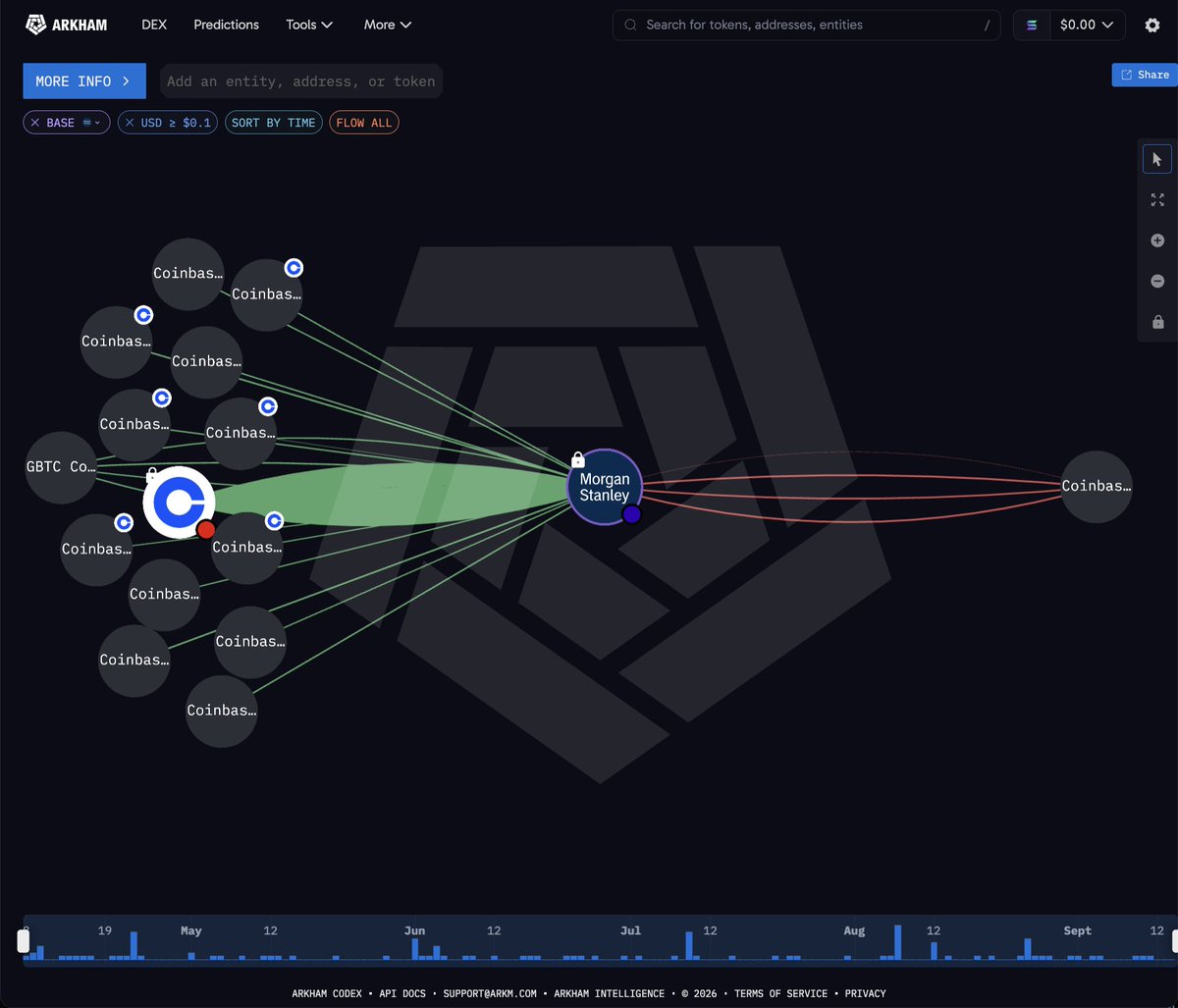Open the ARKHAM CODEX footer link

[x=327, y=993]
